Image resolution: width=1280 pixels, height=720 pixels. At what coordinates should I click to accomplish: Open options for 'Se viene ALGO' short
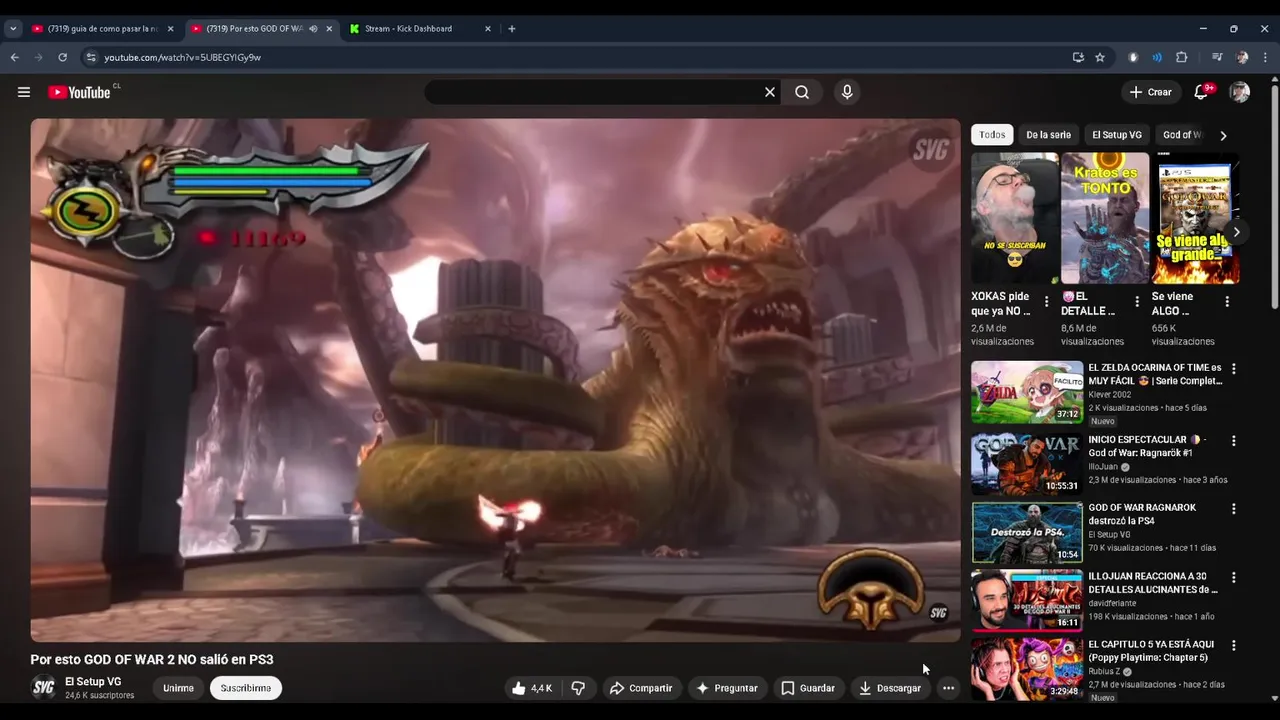[1227, 301]
